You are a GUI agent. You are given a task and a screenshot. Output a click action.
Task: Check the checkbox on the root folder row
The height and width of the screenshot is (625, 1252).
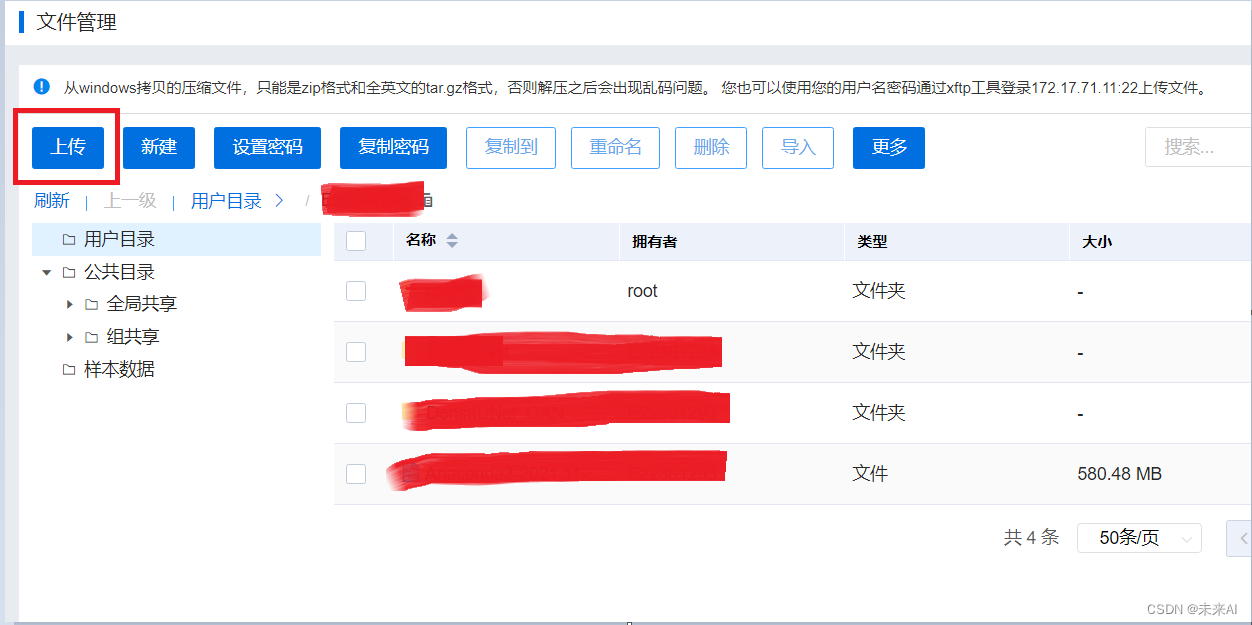tap(356, 291)
